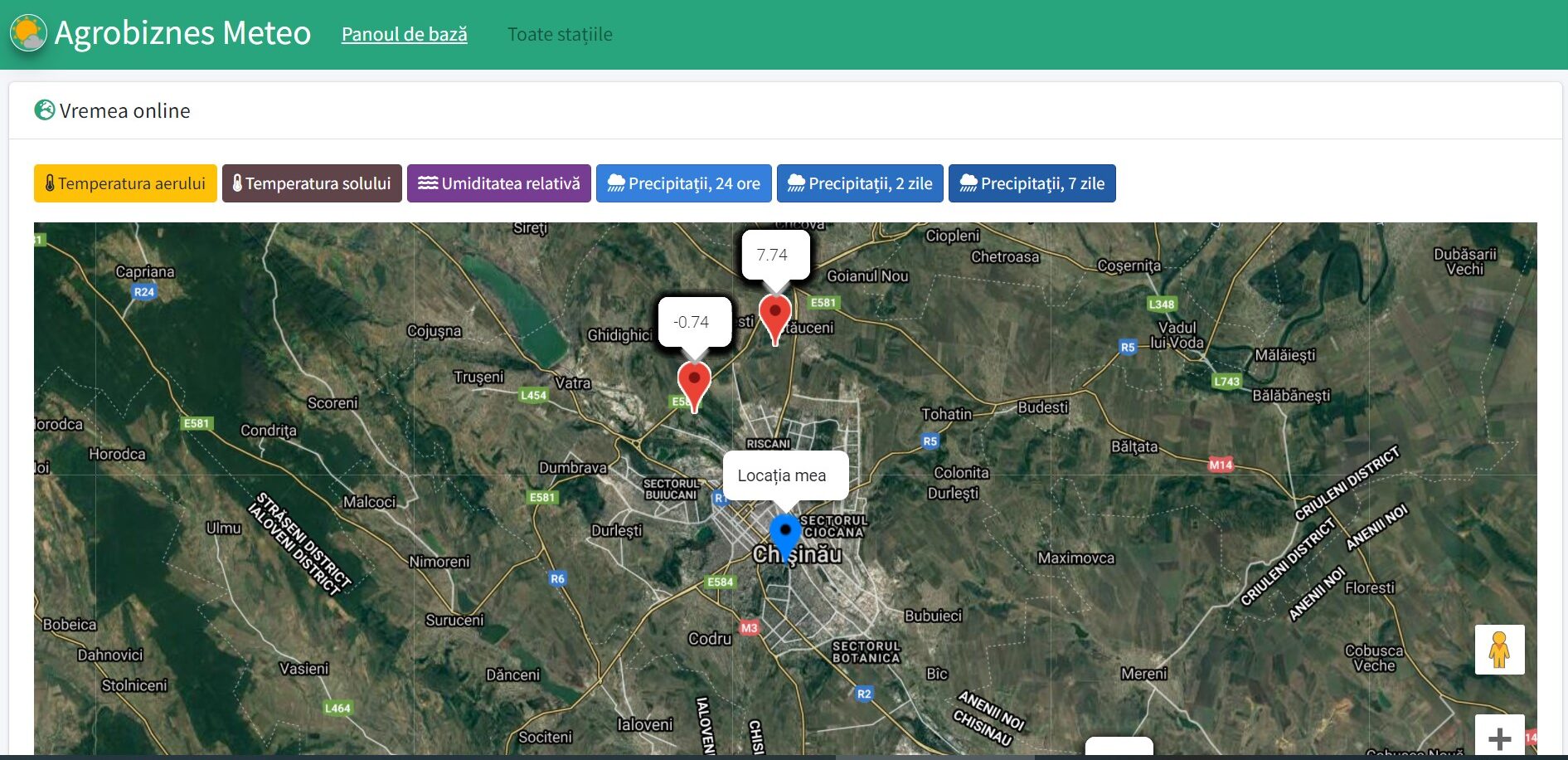Click the L464 road shield
Image resolution: width=1568 pixels, height=760 pixels.
tap(337, 708)
